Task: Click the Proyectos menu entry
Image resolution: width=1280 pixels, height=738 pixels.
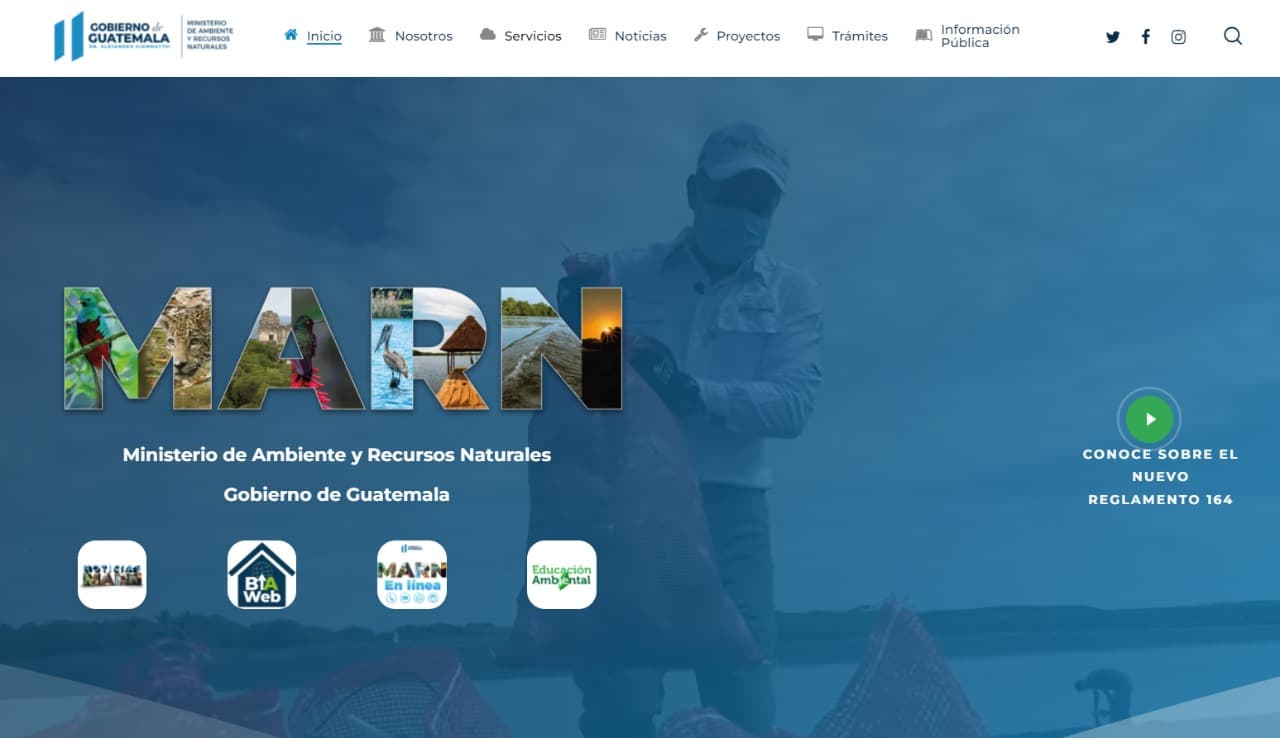Action: (x=747, y=36)
